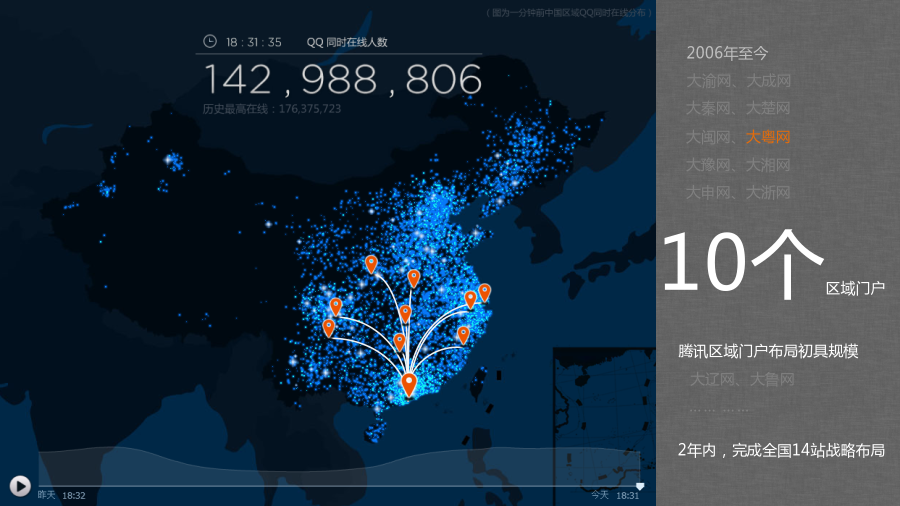900x506 pixels.
Task: Click the QQ 同时在线人数 label
Action: (347, 42)
